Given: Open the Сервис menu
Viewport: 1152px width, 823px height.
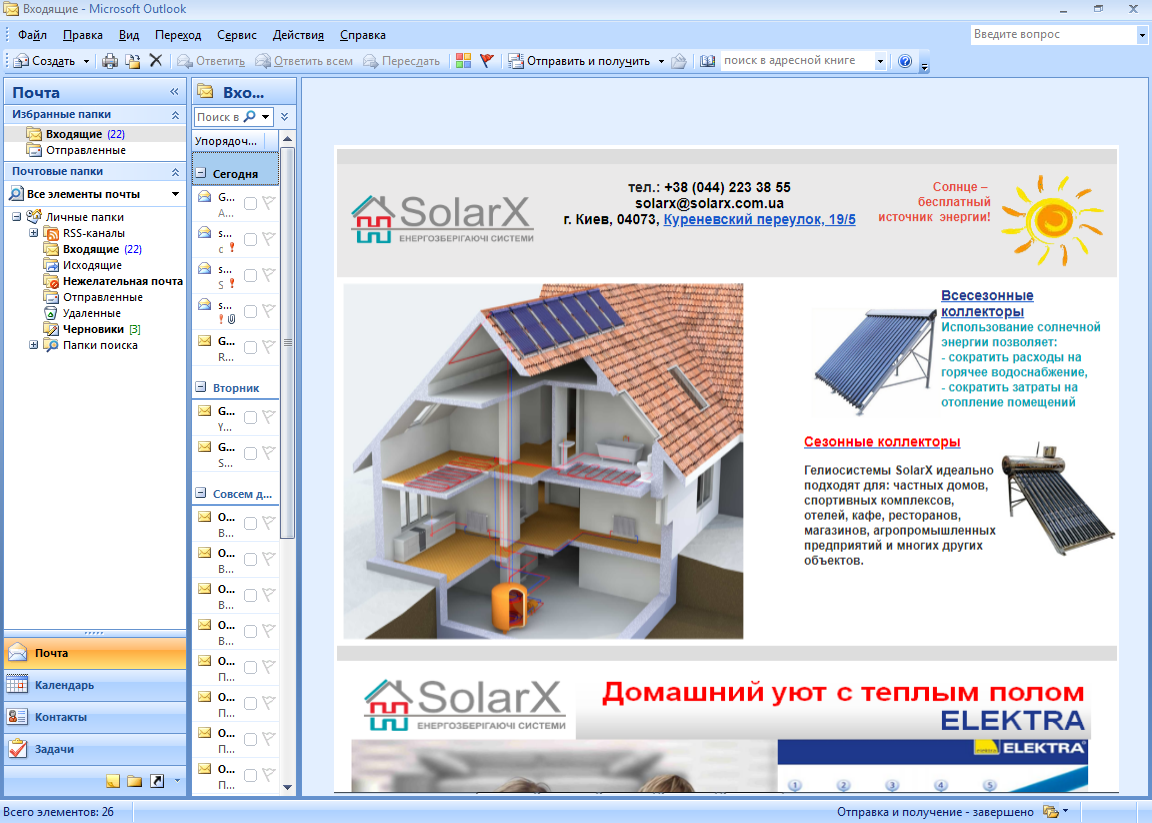Looking at the screenshot, I should [x=236, y=35].
